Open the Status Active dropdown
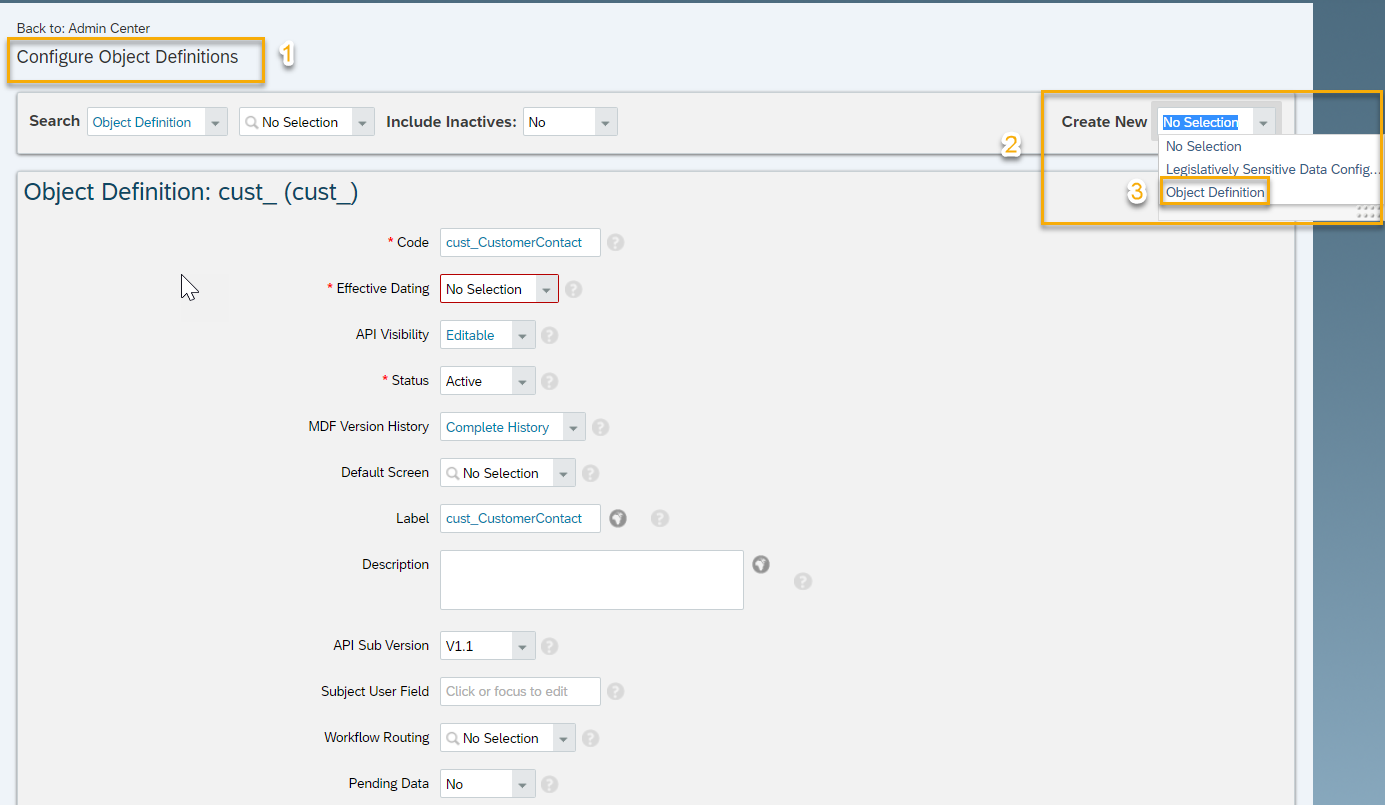 [524, 381]
